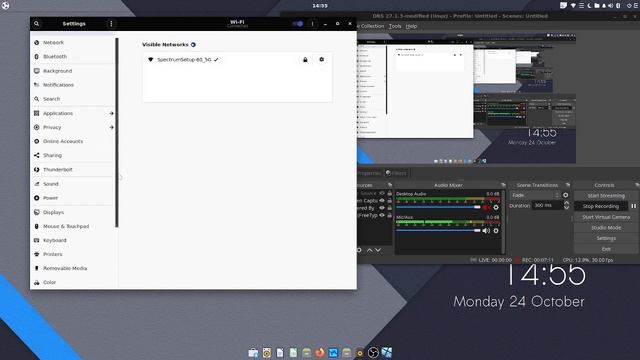640x360 pixels.
Task: Open the clock 14:55 in top bar
Action: [320, 6]
